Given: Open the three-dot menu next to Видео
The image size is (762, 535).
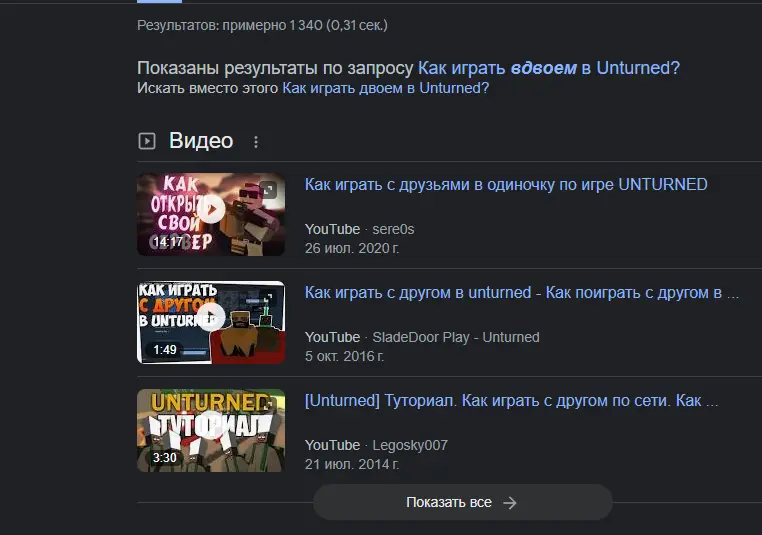Looking at the screenshot, I should pyautogui.click(x=256, y=142).
